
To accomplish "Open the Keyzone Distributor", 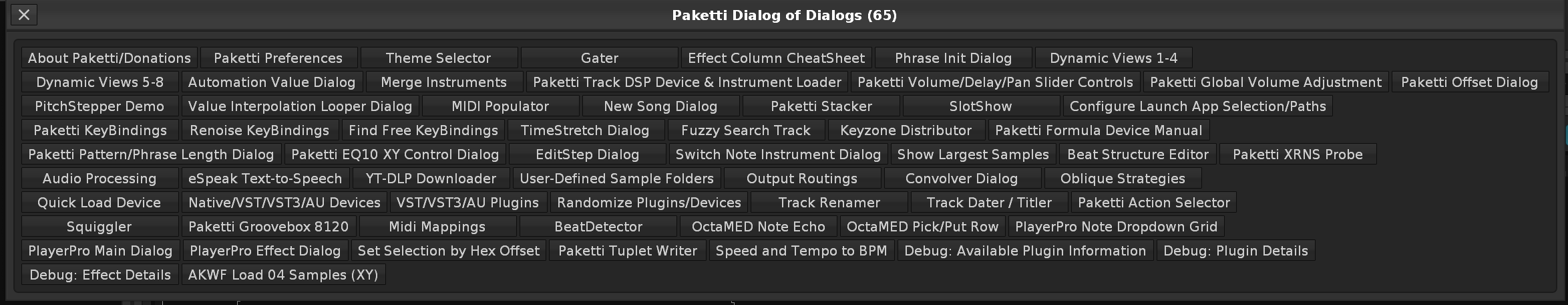I will pos(906,130).
